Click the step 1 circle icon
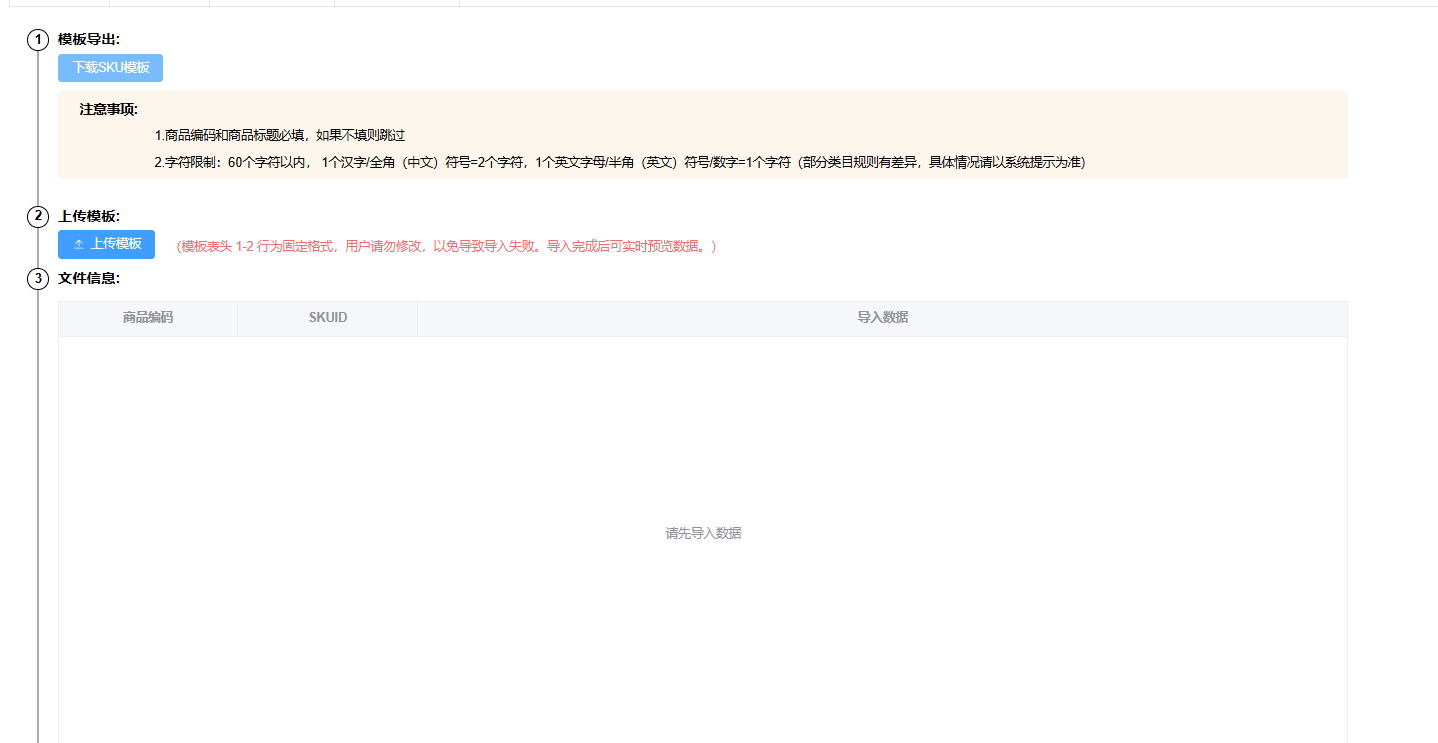The height and width of the screenshot is (743, 1438). click(x=38, y=40)
